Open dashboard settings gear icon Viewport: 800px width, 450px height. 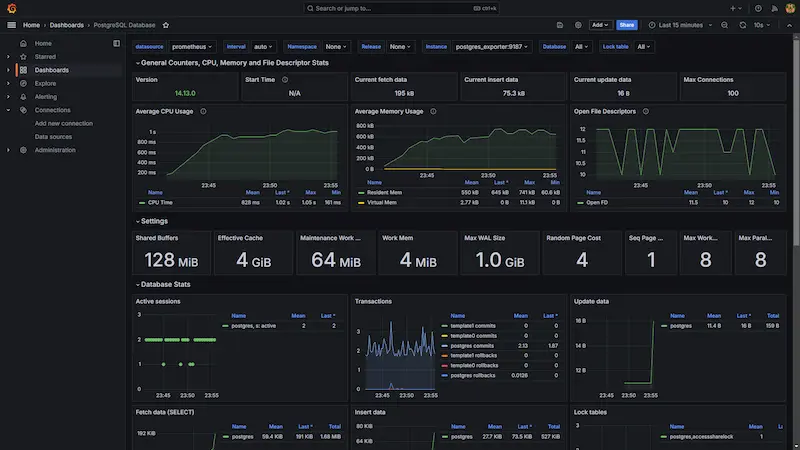coord(578,25)
